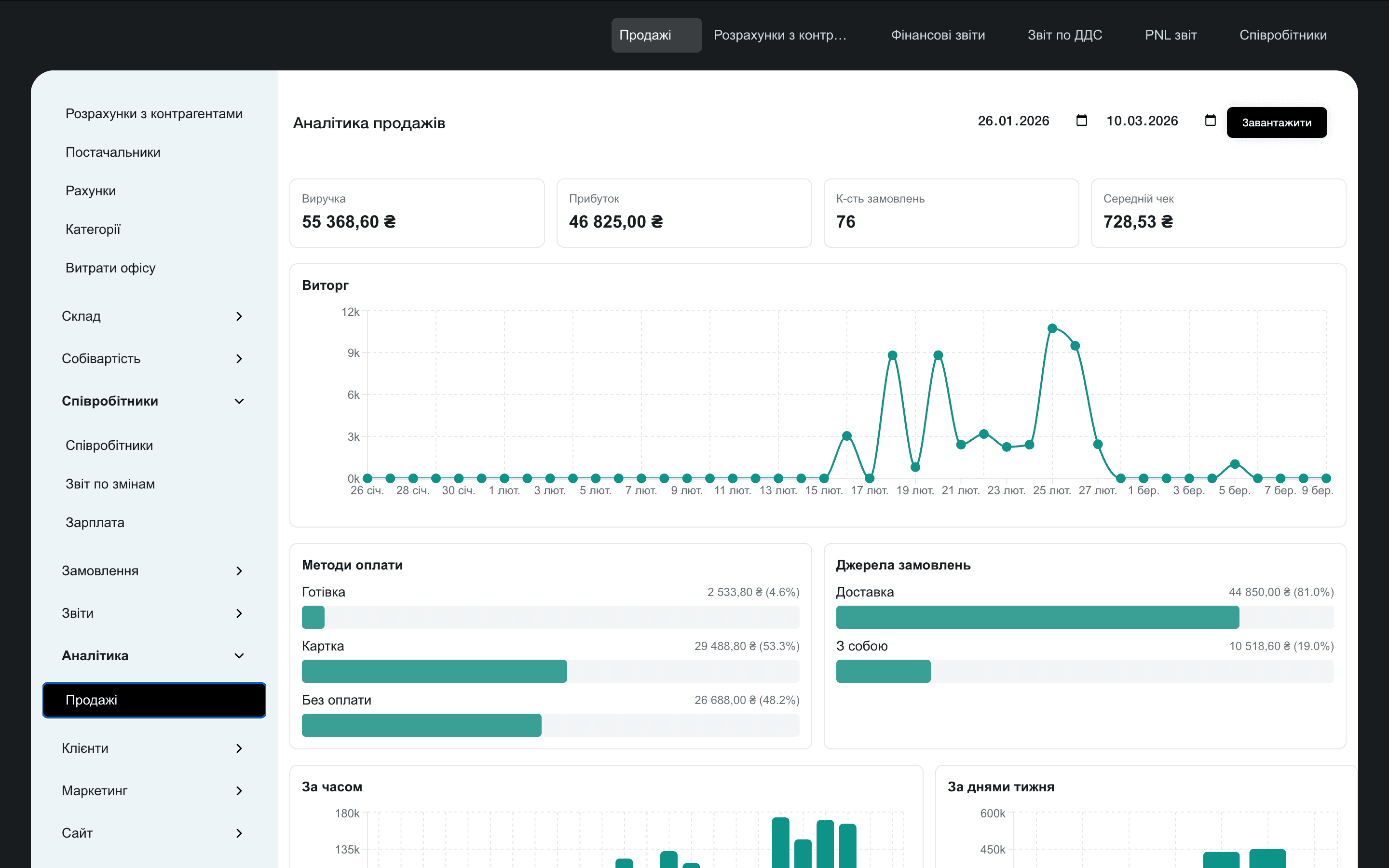Click the start date field 26.01.2026
This screenshot has height=868, width=1389.
[1013, 121]
